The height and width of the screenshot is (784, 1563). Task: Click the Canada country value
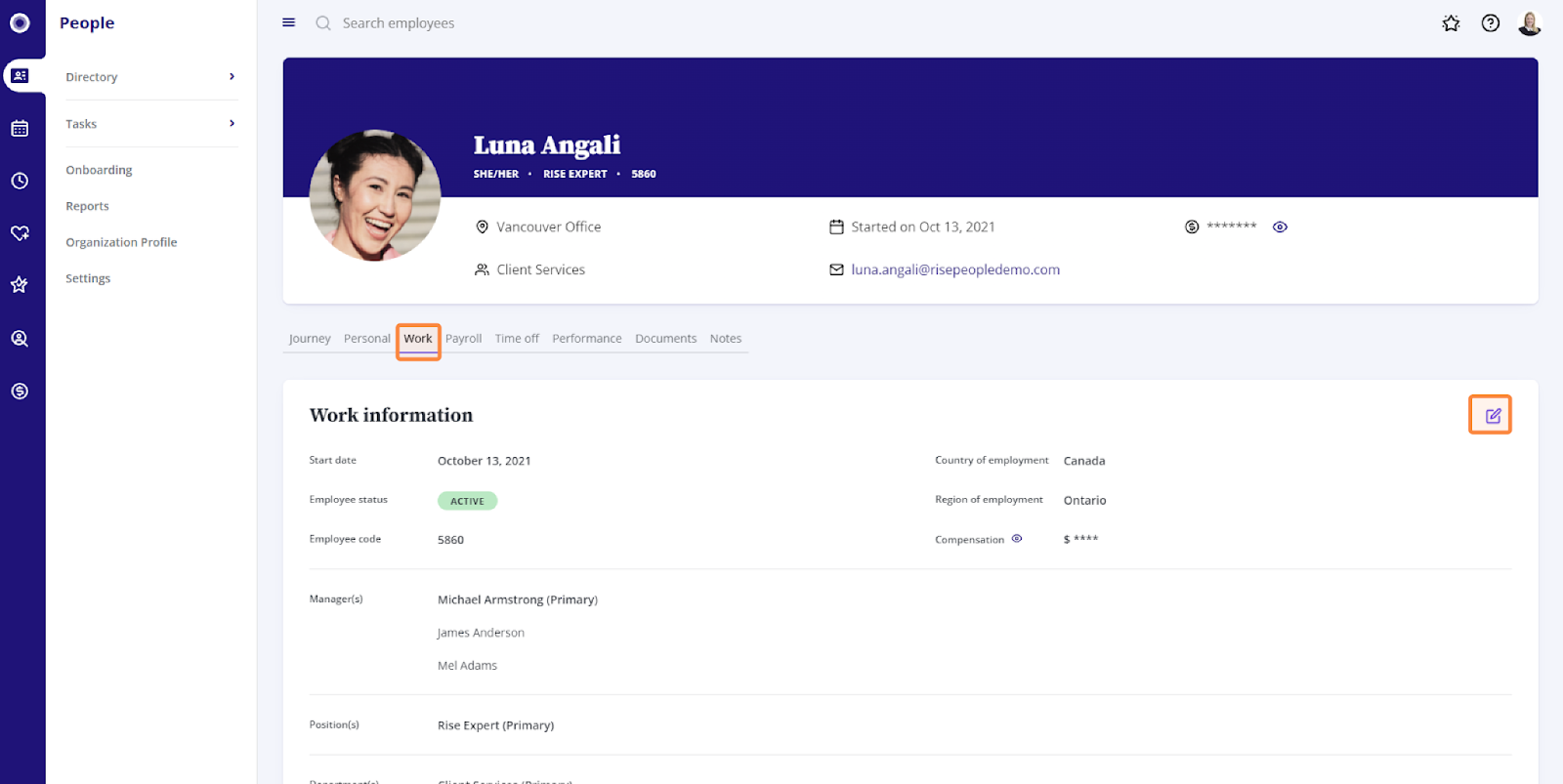pyautogui.click(x=1084, y=461)
